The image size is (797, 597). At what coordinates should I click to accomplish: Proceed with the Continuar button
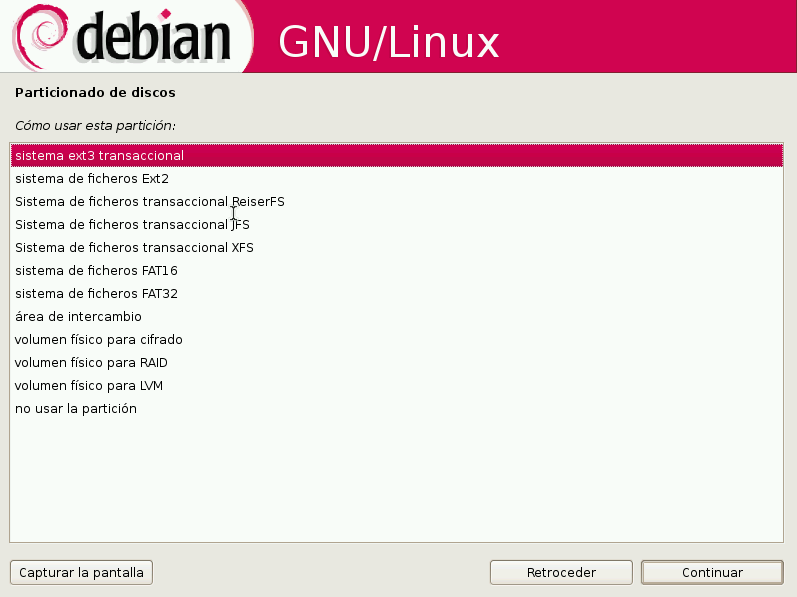click(x=712, y=573)
